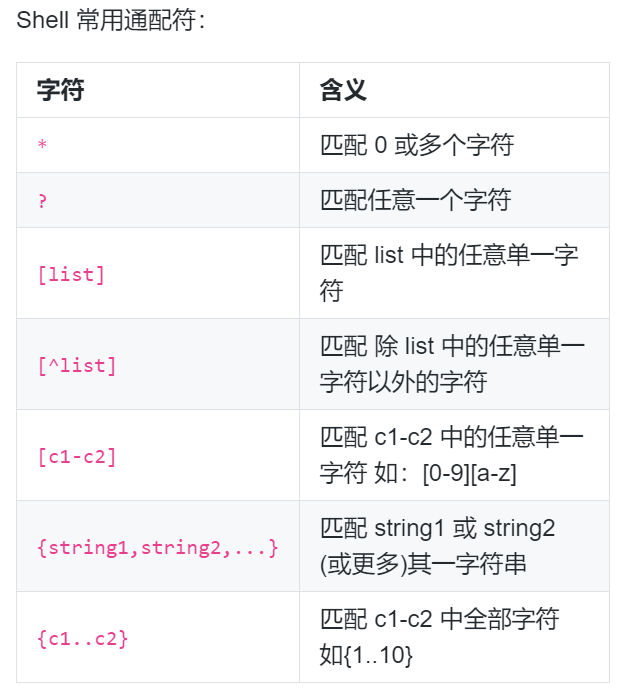The width and height of the screenshot is (622, 700).
Task: Click the 含义 column header
Action: [343, 90]
